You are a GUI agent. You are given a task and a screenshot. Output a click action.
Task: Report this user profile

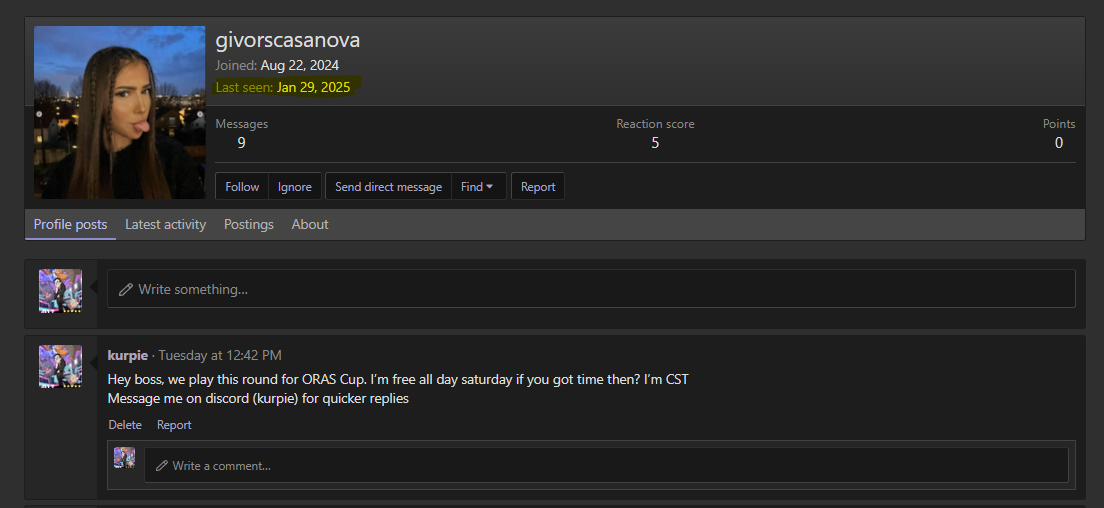(538, 186)
